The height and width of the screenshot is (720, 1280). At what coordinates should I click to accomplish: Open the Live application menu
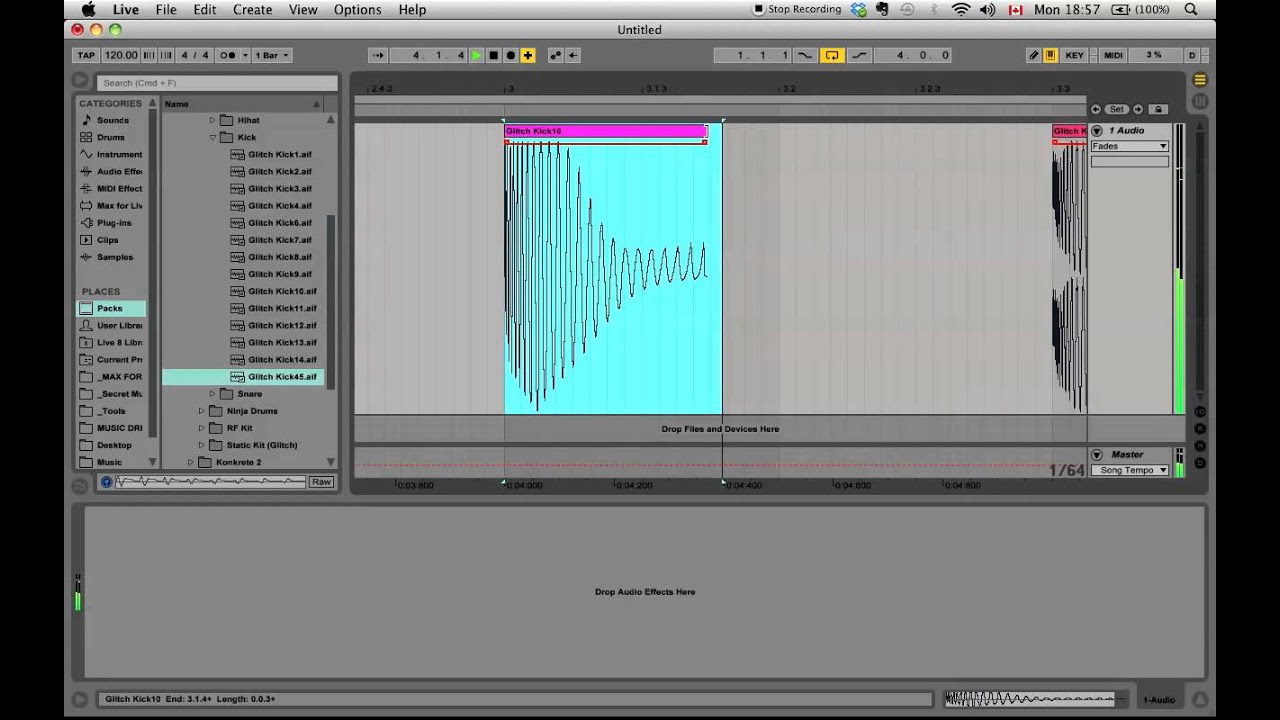point(125,9)
